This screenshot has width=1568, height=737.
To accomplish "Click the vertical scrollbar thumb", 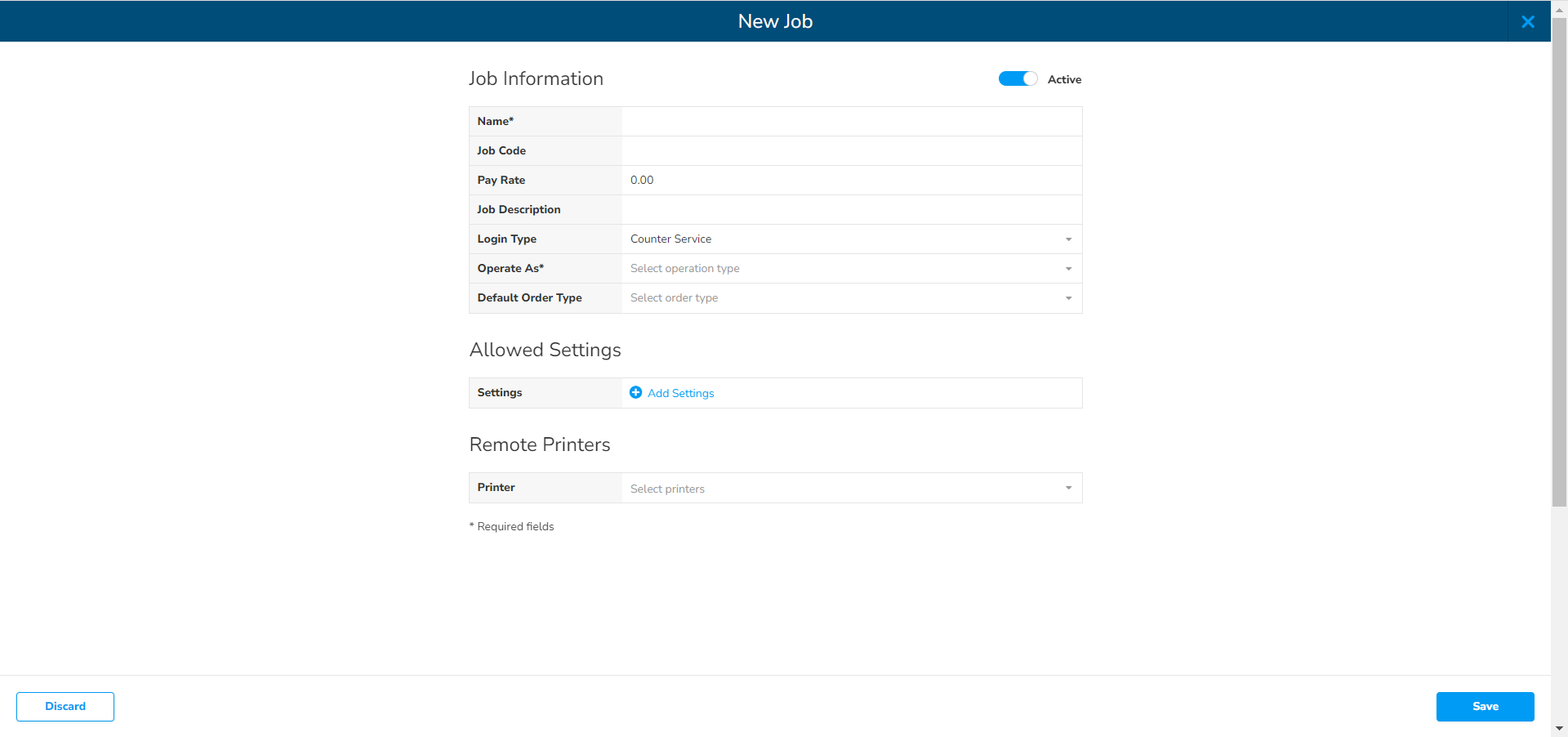I will 1559,261.
